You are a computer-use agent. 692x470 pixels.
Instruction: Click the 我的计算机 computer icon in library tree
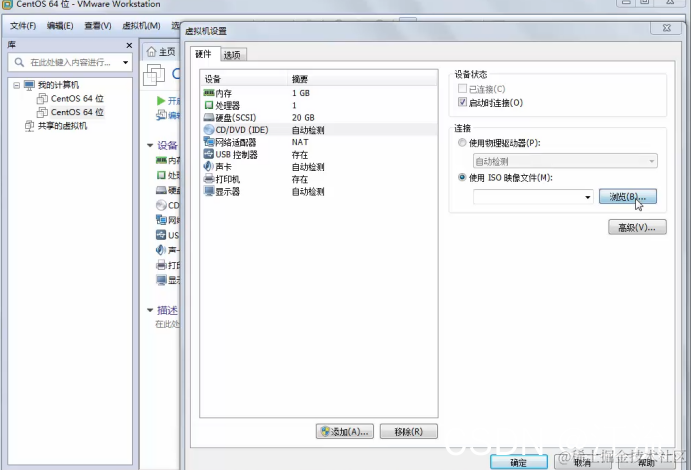(29, 85)
